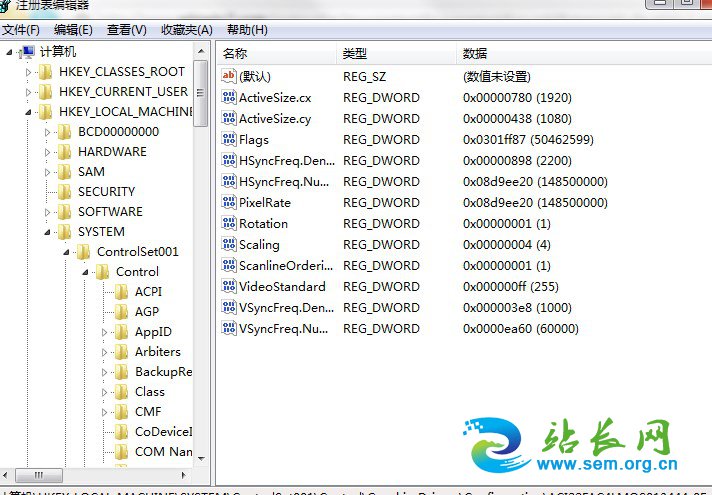Click the folder icon beside SECURITY key
This screenshot has height=495, width=712.
pos(64,192)
